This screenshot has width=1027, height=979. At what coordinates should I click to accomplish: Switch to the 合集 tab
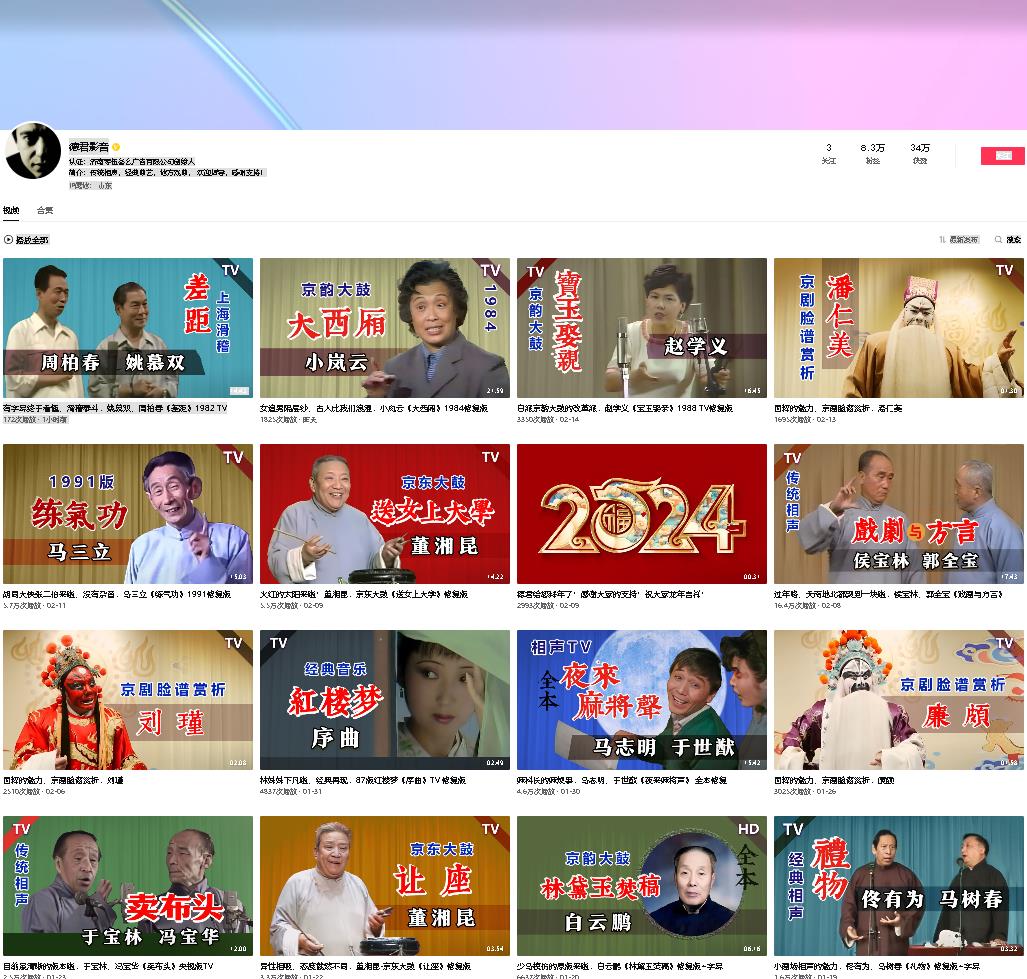(x=45, y=210)
